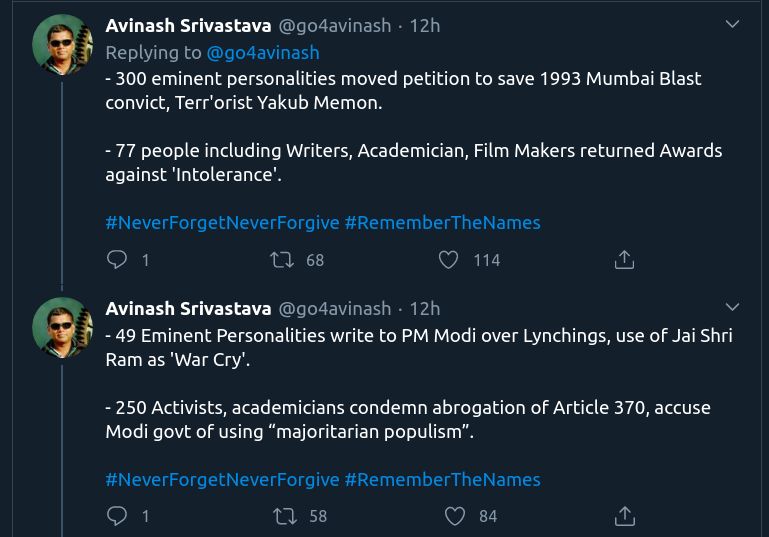Open the second tweet's @go4avinash handle

pos(334,308)
